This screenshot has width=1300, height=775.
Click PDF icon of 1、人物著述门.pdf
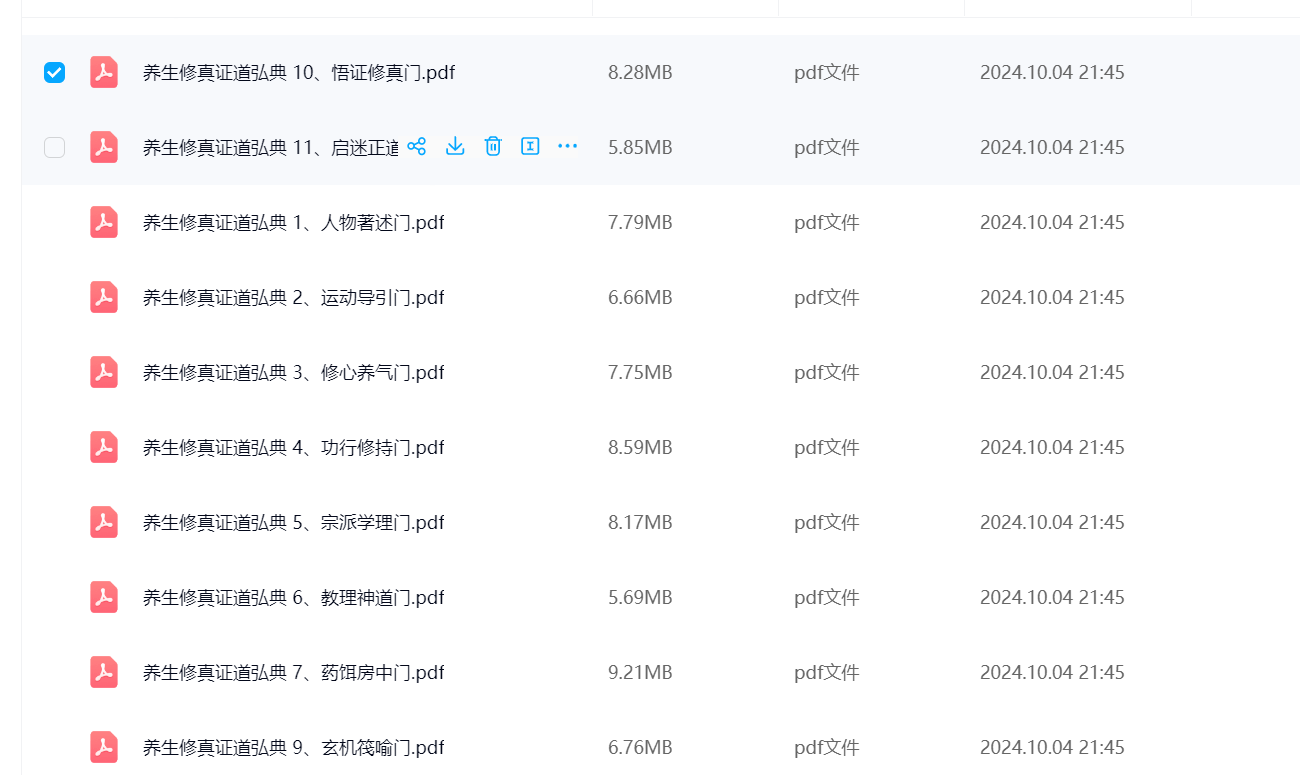pos(104,222)
